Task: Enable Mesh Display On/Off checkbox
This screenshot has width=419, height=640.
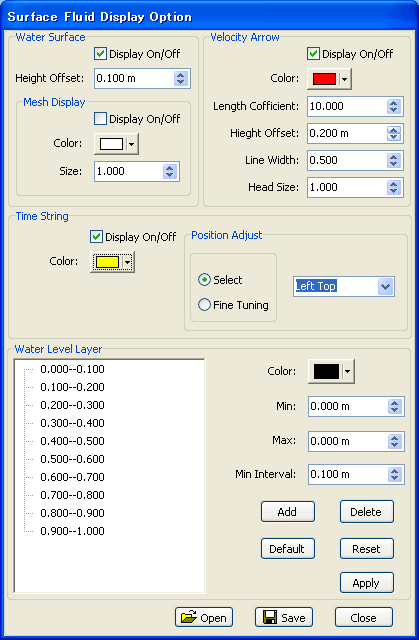Action: [100, 119]
